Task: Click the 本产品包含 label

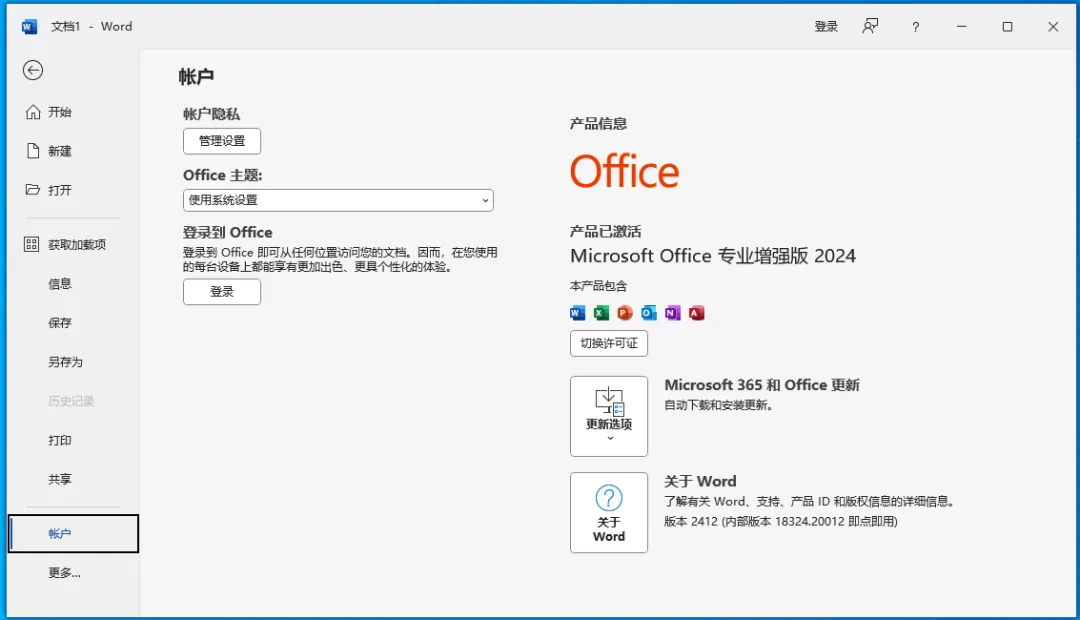Action: [x=599, y=286]
